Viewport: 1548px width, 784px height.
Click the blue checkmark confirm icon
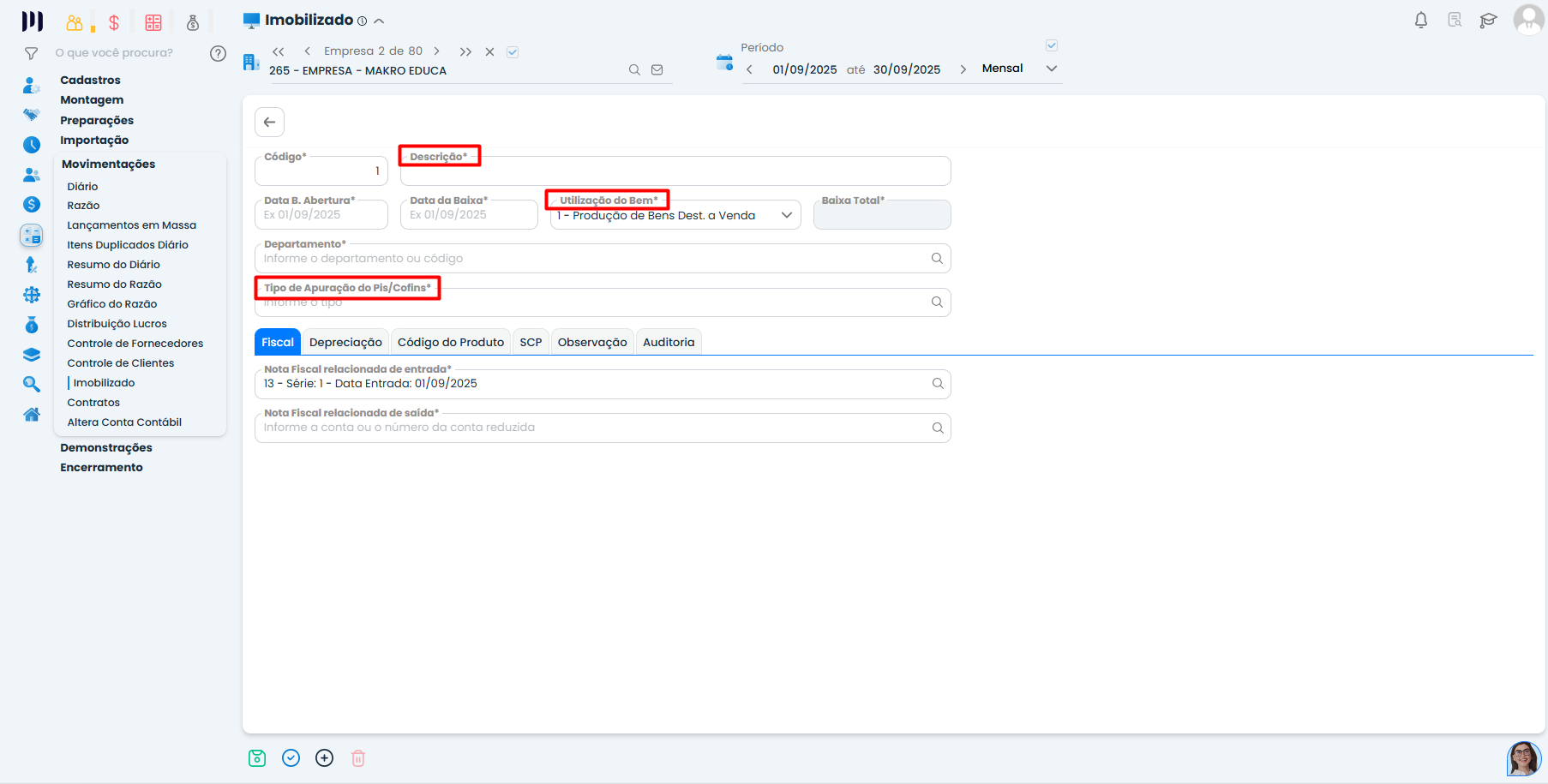291,758
